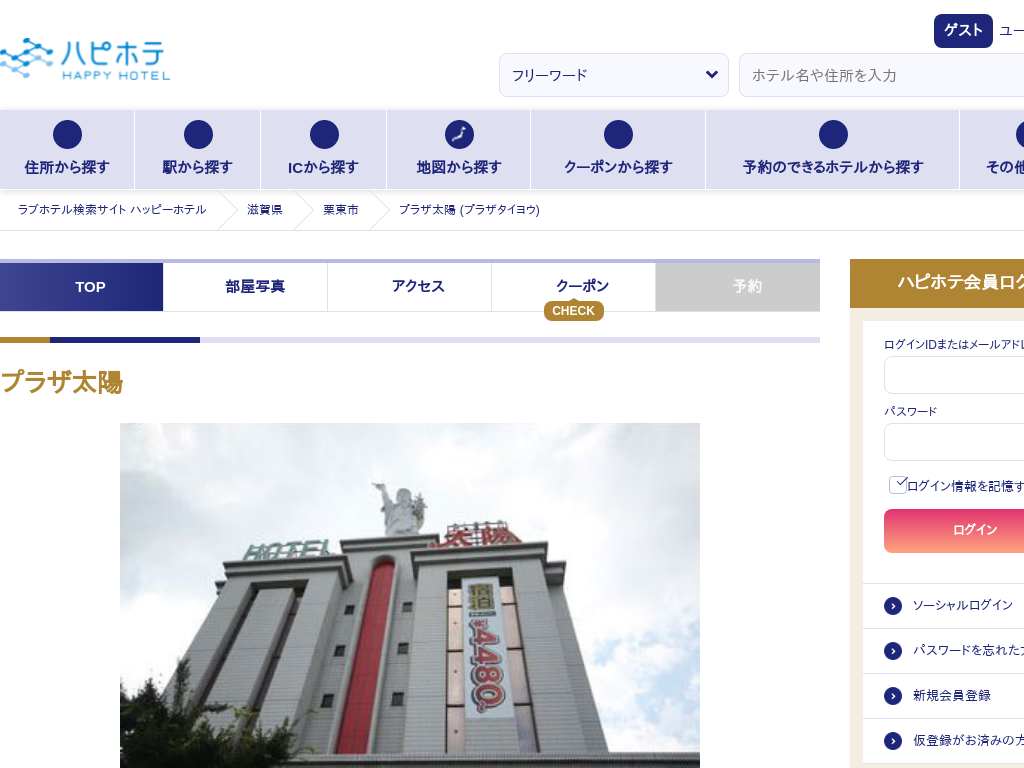Image resolution: width=1024 pixels, height=768 pixels.
Task: Click the reservable hotels search icon
Action: coord(833,134)
